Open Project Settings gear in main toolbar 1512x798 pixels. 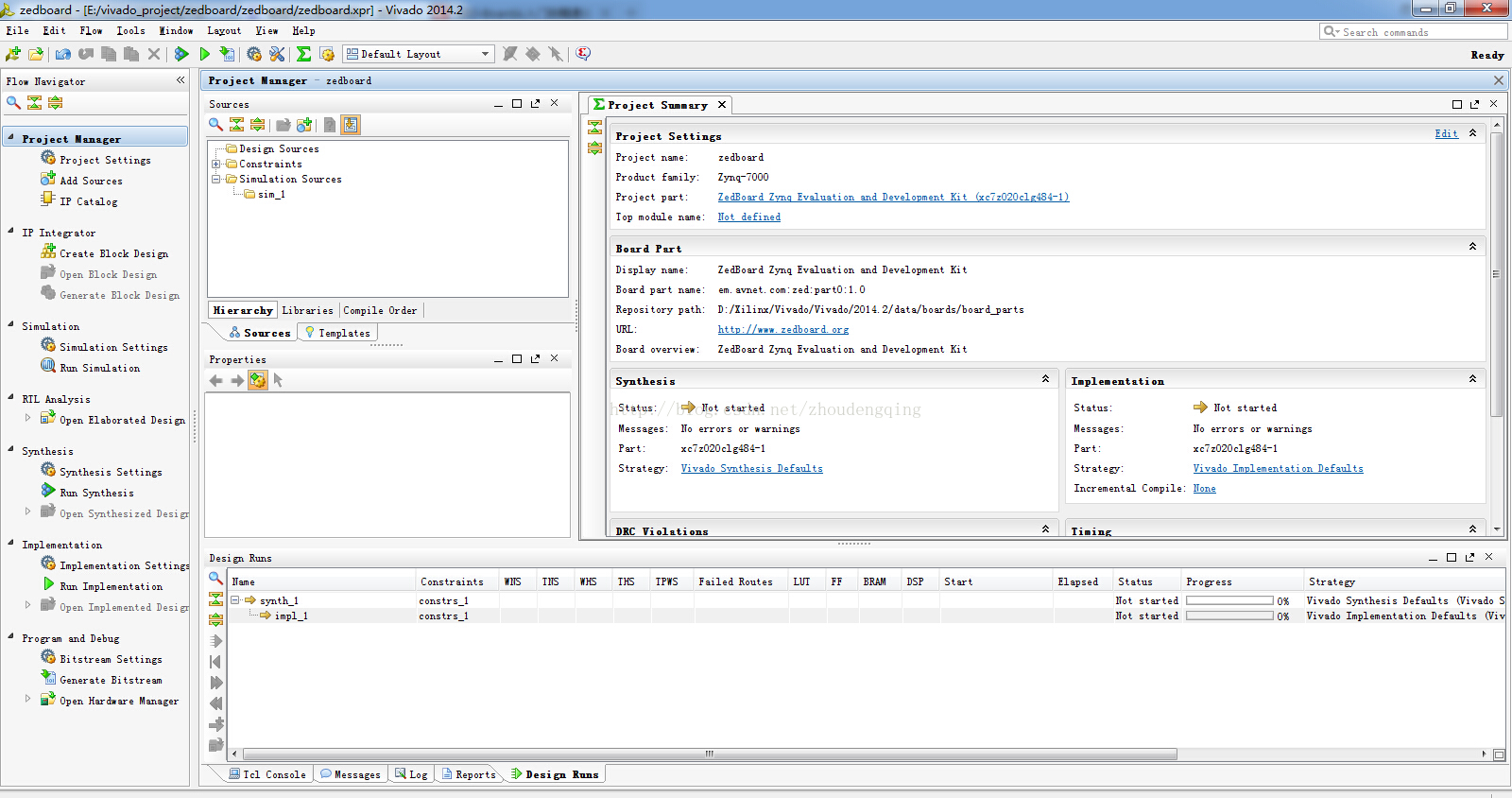click(x=254, y=54)
